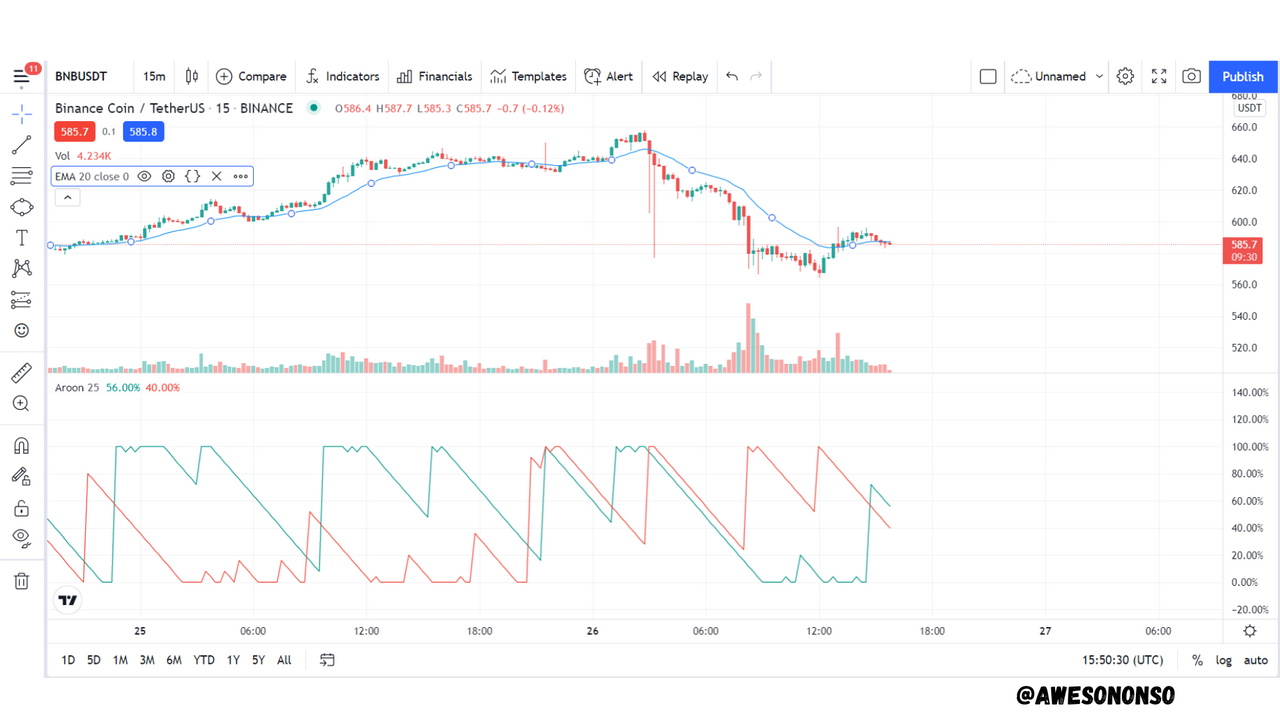Click the USDT currency label
This screenshot has width=1280, height=720.
coord(1249,108)
